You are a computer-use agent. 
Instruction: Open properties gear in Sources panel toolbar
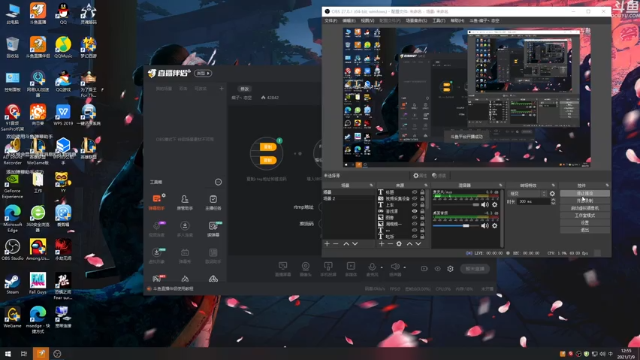tap(399, 244)
